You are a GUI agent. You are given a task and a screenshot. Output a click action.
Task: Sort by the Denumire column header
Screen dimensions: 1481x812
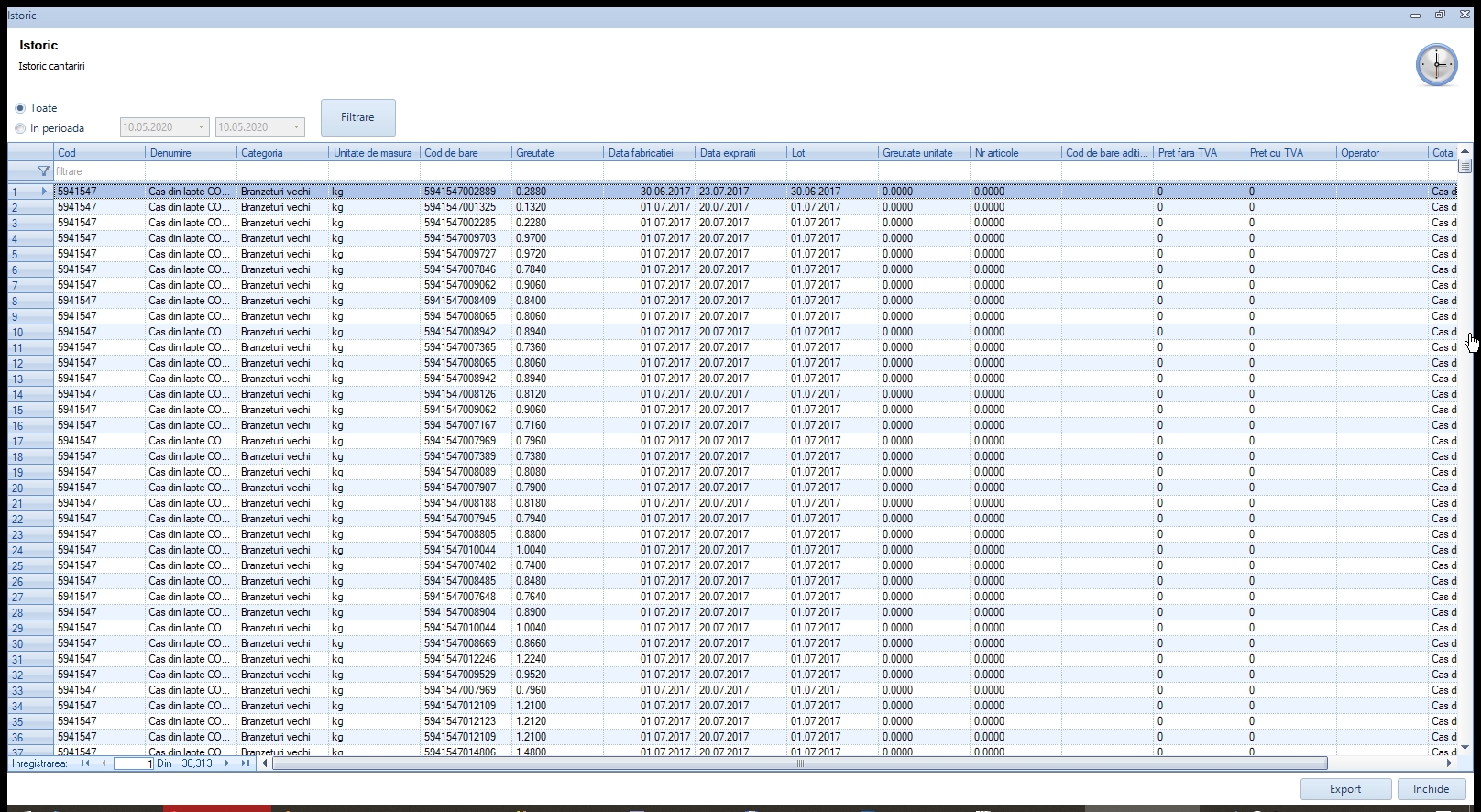[x=191, y=153]
